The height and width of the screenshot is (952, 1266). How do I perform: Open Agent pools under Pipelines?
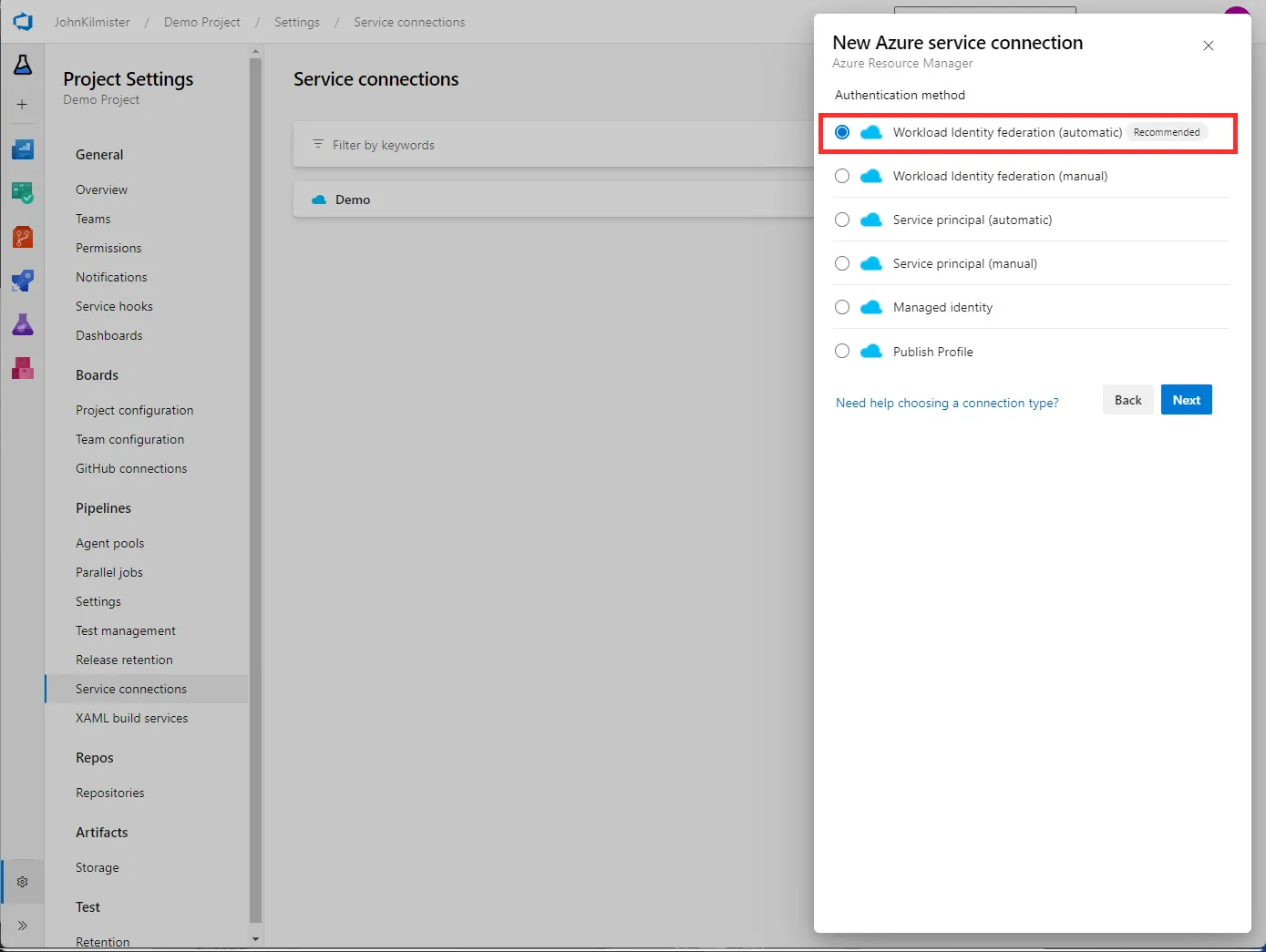[x=109, y=543]
